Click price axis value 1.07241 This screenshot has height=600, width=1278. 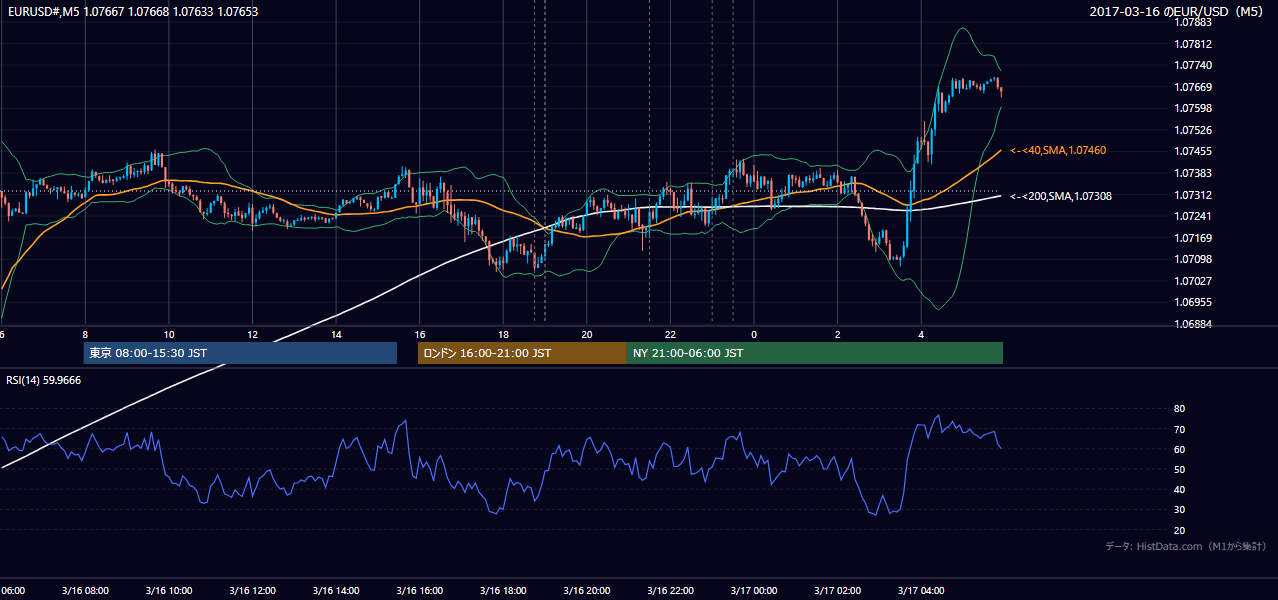(1194, 216)
